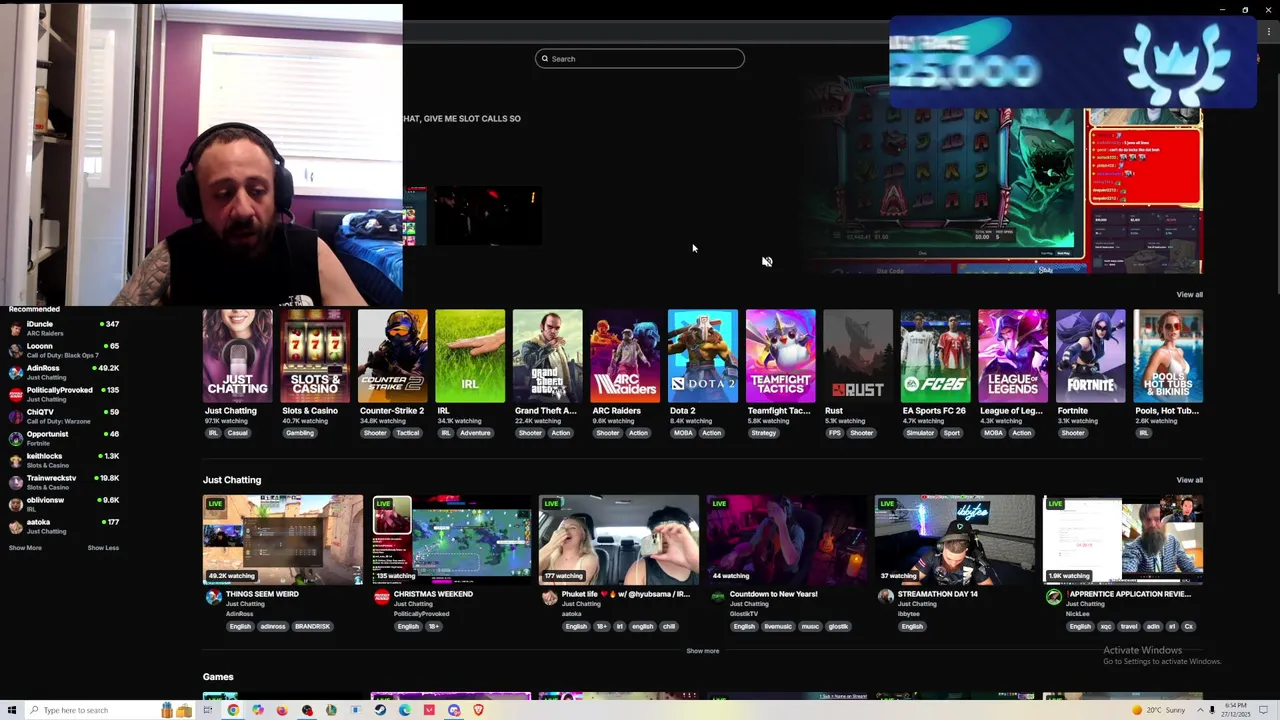Open the League of Legends category card
The image size is (1280, 720).
(1013, 356)
